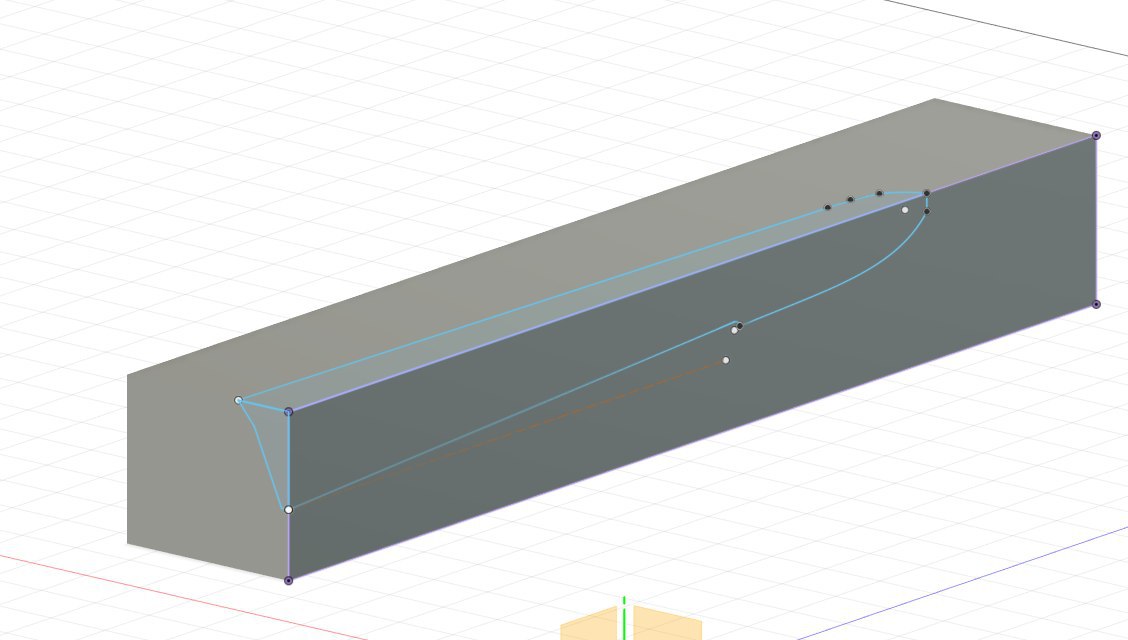Select the sketch point at box's bottom front-left corner

(288, 580)
